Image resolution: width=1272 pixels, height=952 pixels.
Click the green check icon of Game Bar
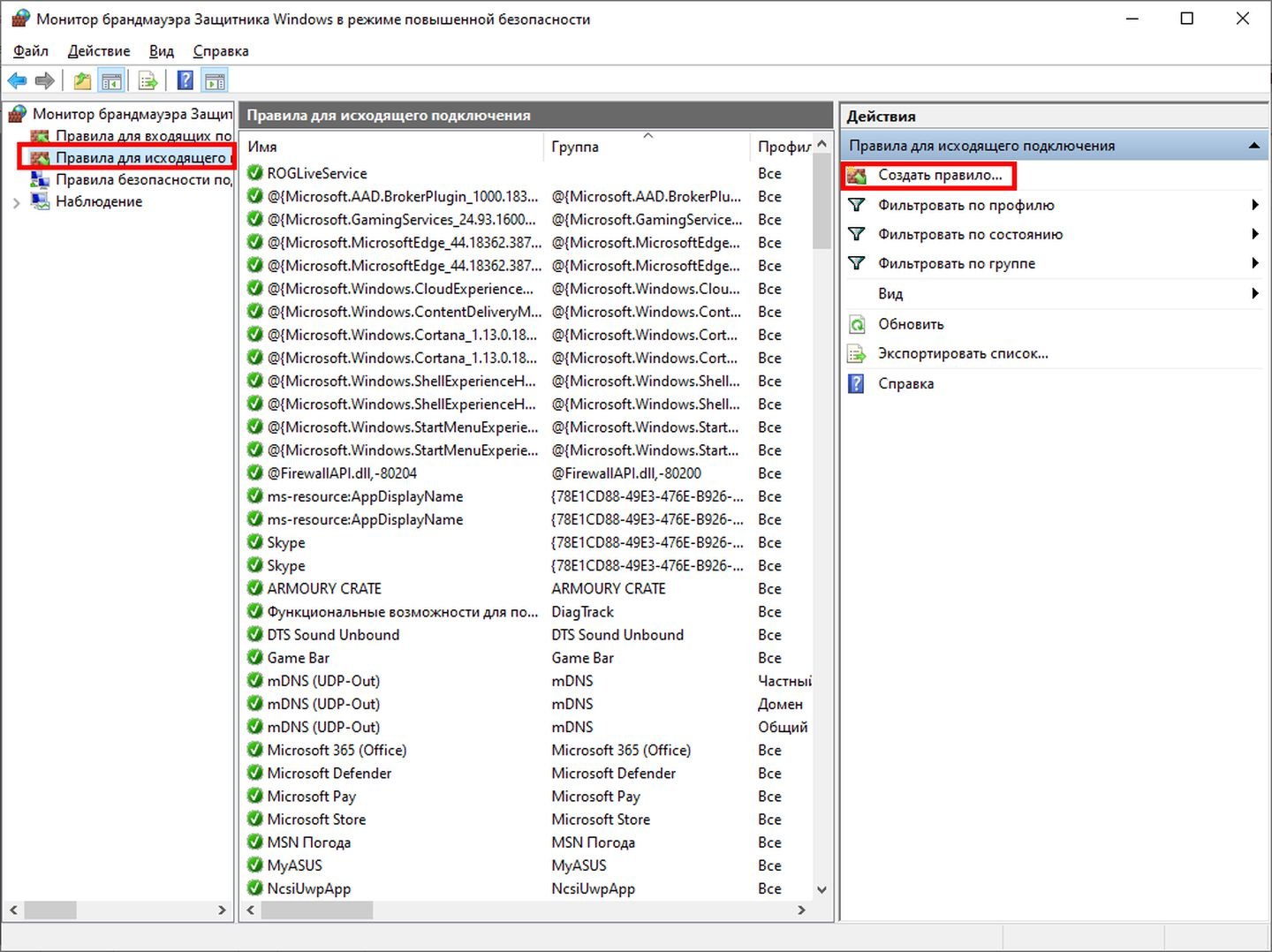255,657
